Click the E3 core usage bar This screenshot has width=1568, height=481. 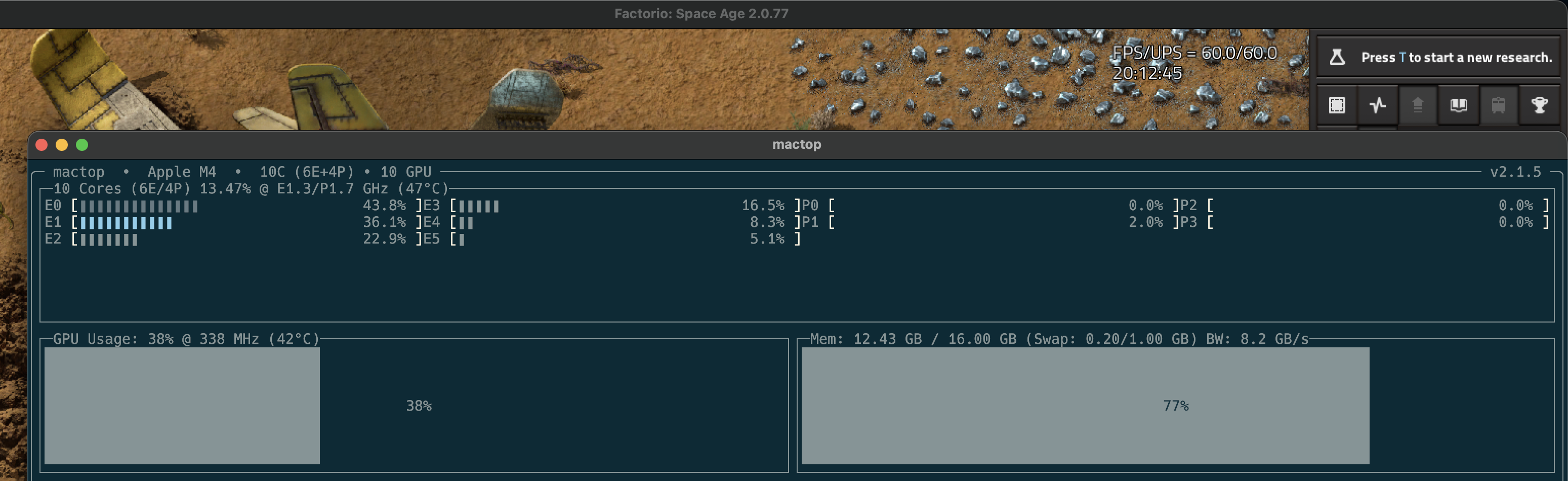pyautogui.click(x=479, y=207)
